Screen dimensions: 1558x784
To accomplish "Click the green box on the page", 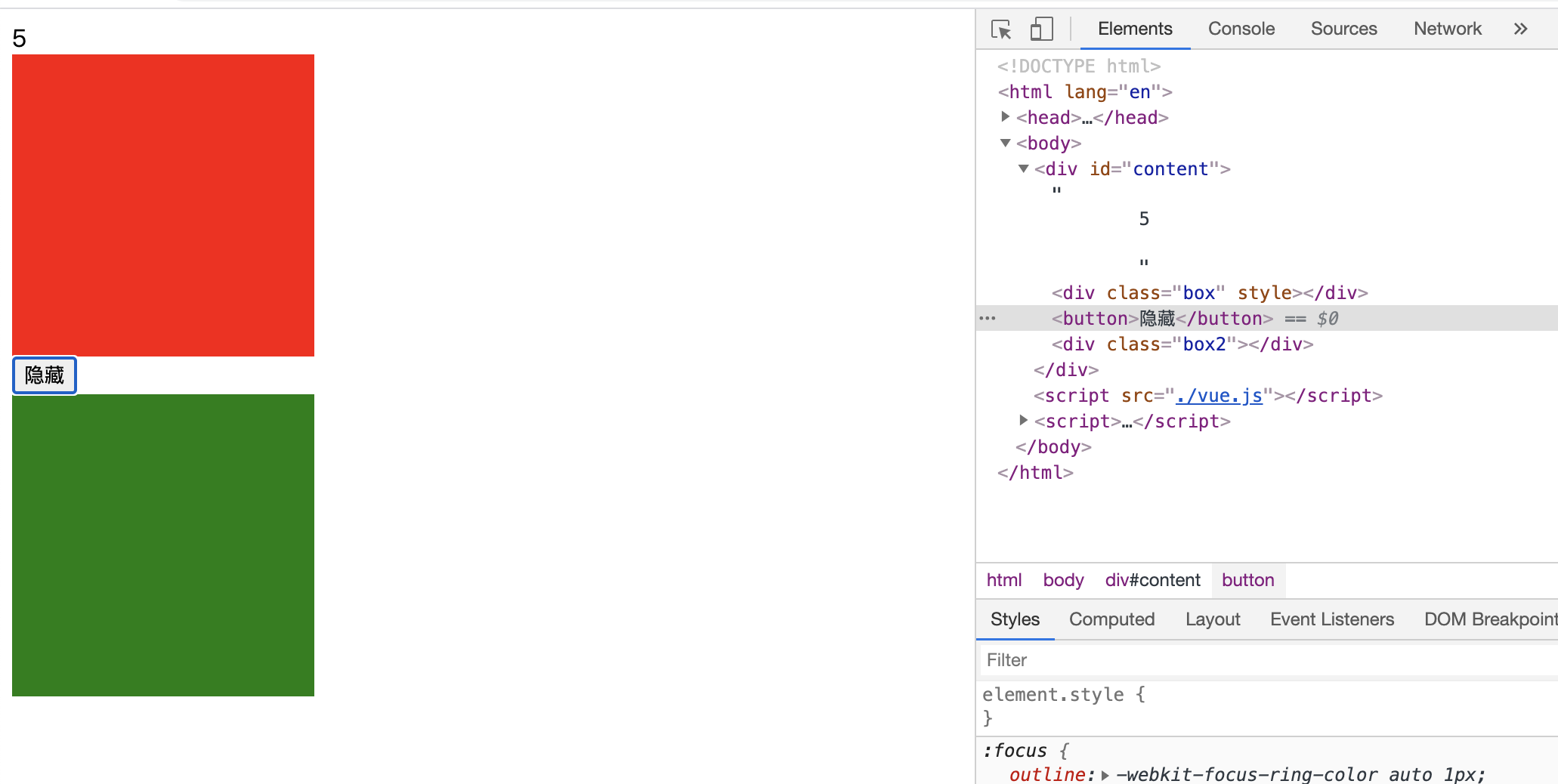I will pos(163,545).
